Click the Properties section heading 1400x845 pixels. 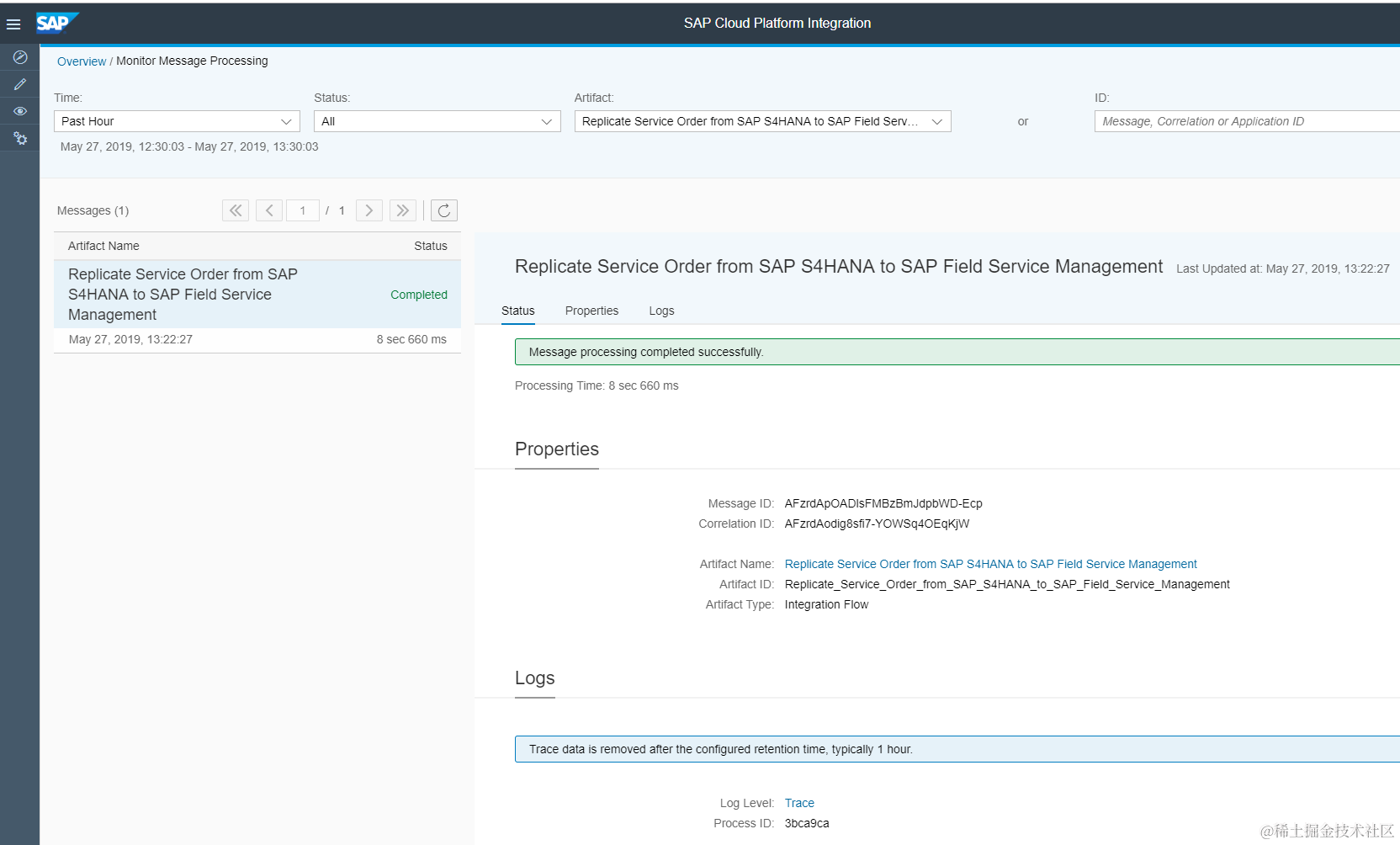(557, 449)
